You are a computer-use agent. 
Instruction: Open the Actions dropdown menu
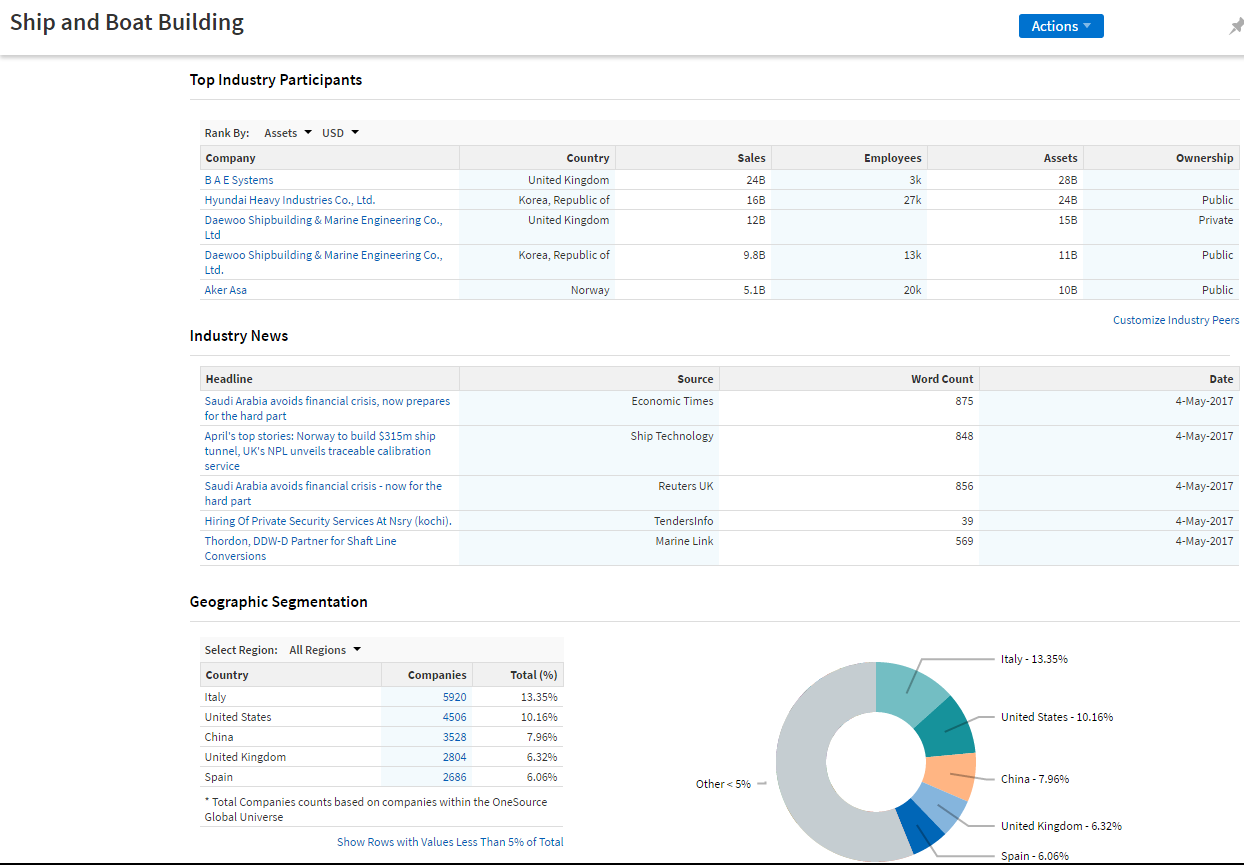point(1061,26)
